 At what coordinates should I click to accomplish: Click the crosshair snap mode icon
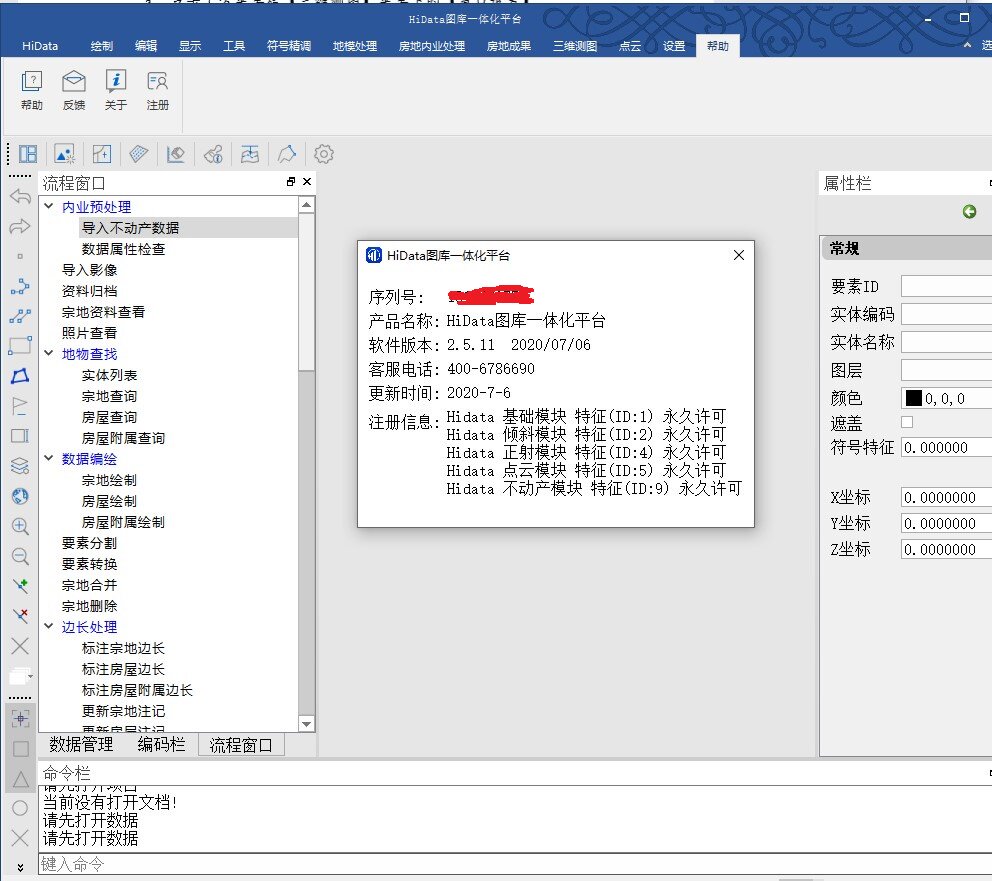(x=20, y=719)
